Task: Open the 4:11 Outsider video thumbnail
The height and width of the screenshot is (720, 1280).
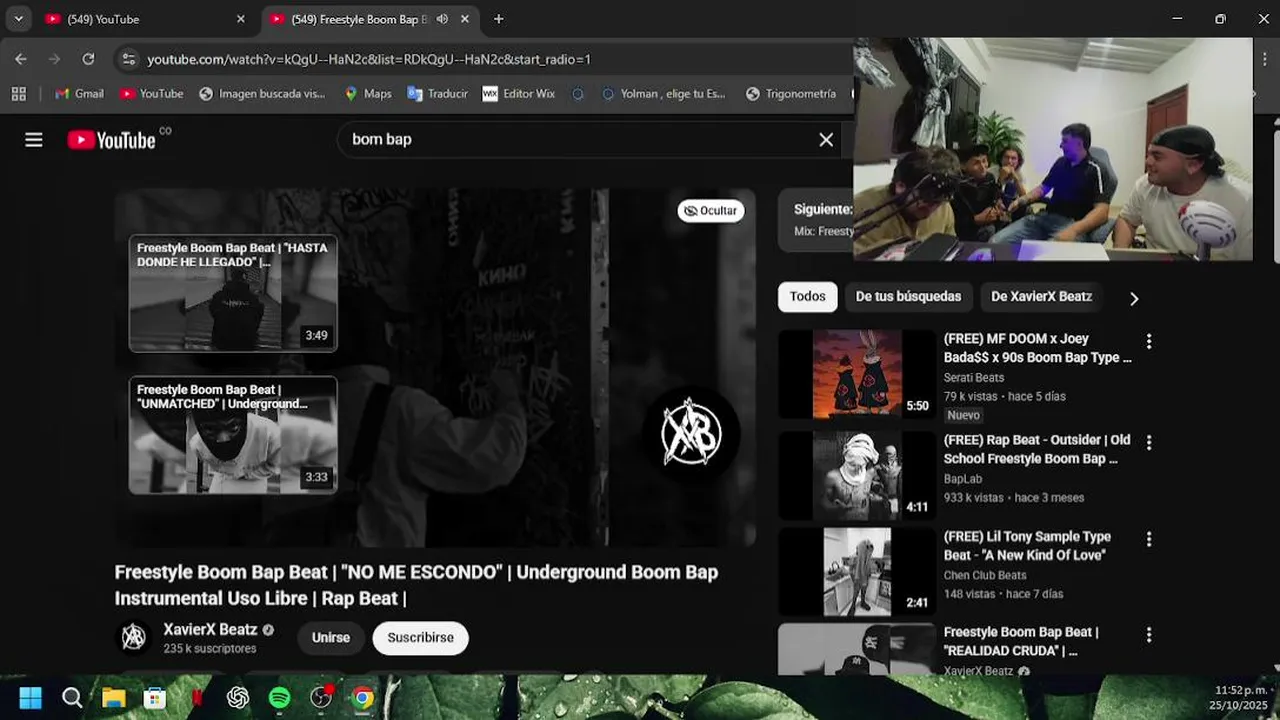Action: (x=857, y=475)
